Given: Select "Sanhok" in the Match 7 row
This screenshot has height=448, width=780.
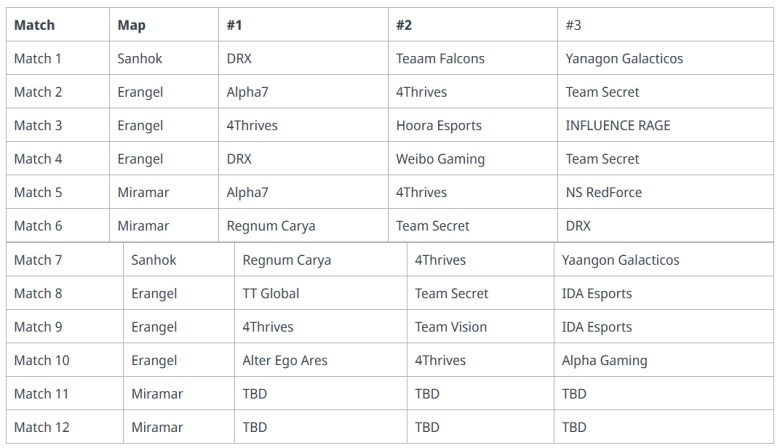Looking at the screenshot, I should 153,260.
